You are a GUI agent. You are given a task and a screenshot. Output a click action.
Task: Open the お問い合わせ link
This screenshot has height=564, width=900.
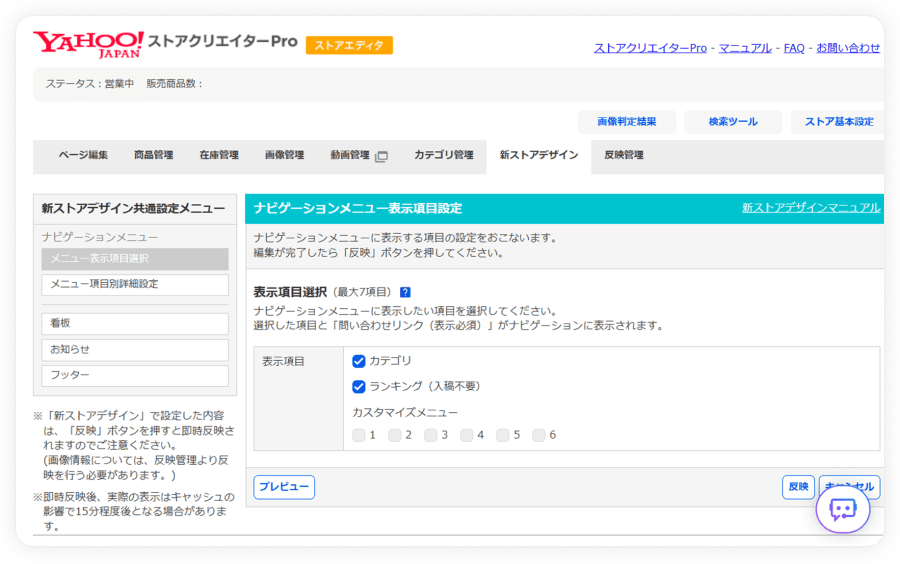coord(848,48)
